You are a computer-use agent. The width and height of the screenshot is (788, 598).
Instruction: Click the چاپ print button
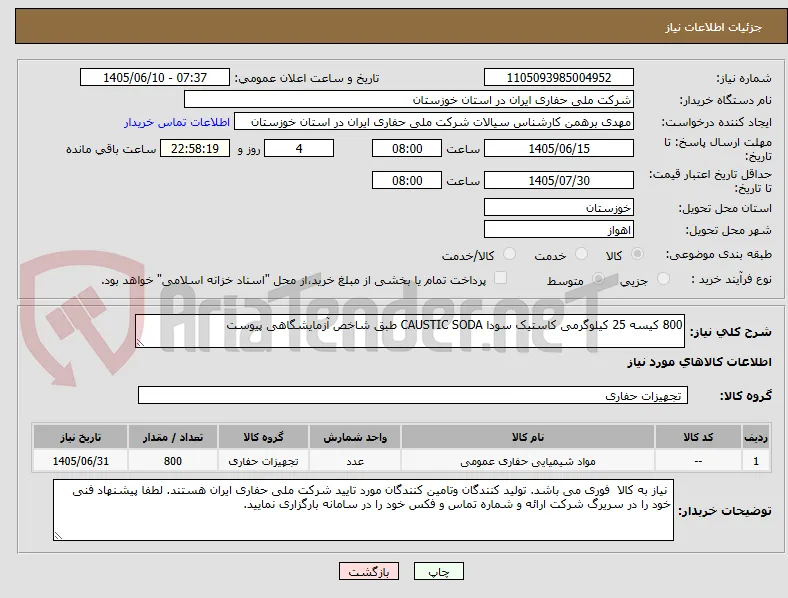[x=439, y=571]
